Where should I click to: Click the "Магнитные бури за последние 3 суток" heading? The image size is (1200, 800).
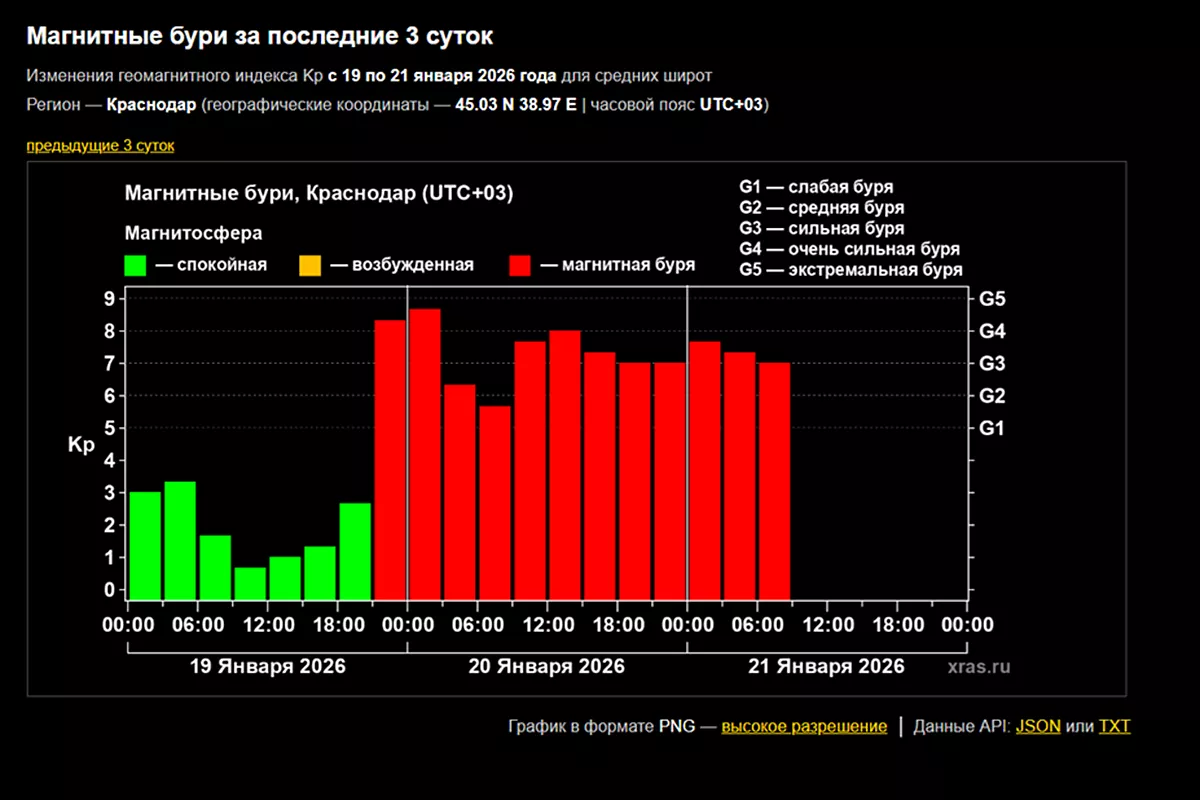259,37
